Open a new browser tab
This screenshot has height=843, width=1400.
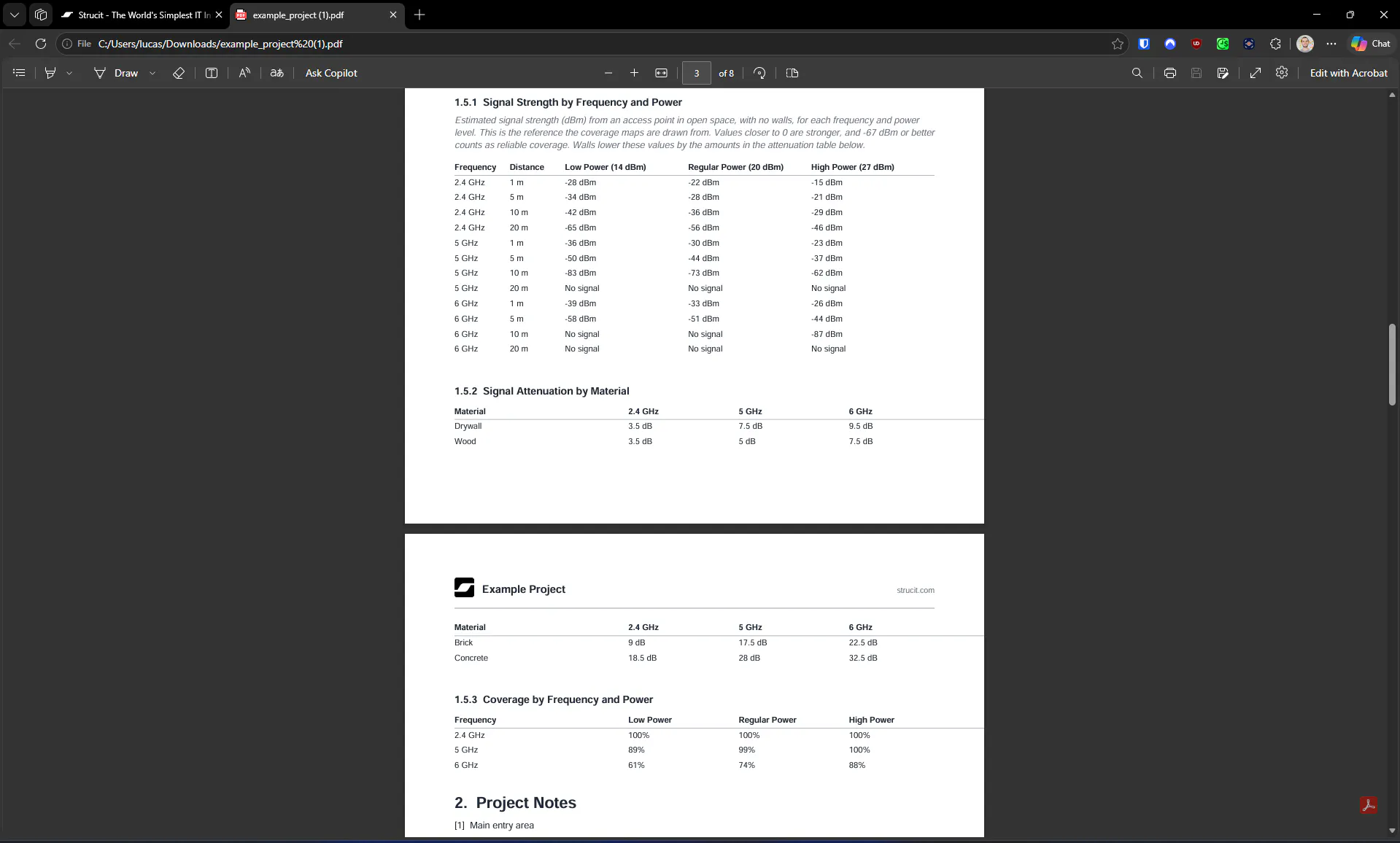(419, 15)
